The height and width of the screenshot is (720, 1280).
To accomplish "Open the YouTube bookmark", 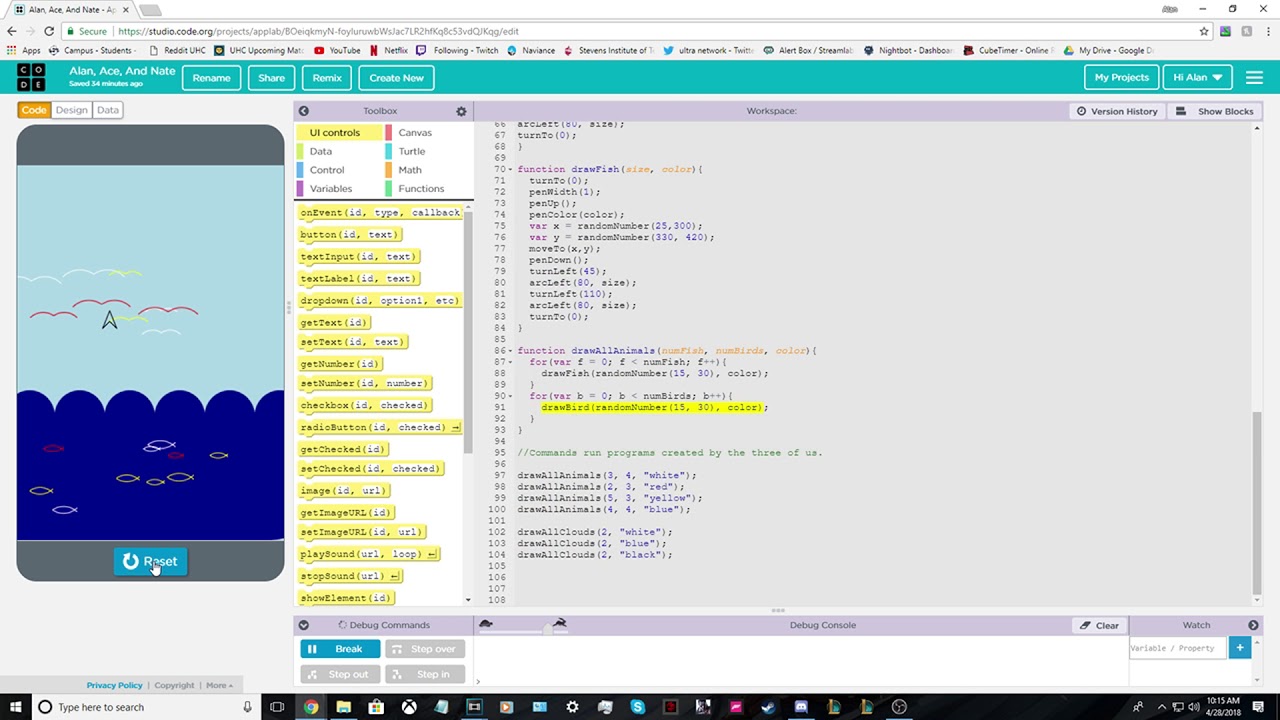I will coord(337,50).
